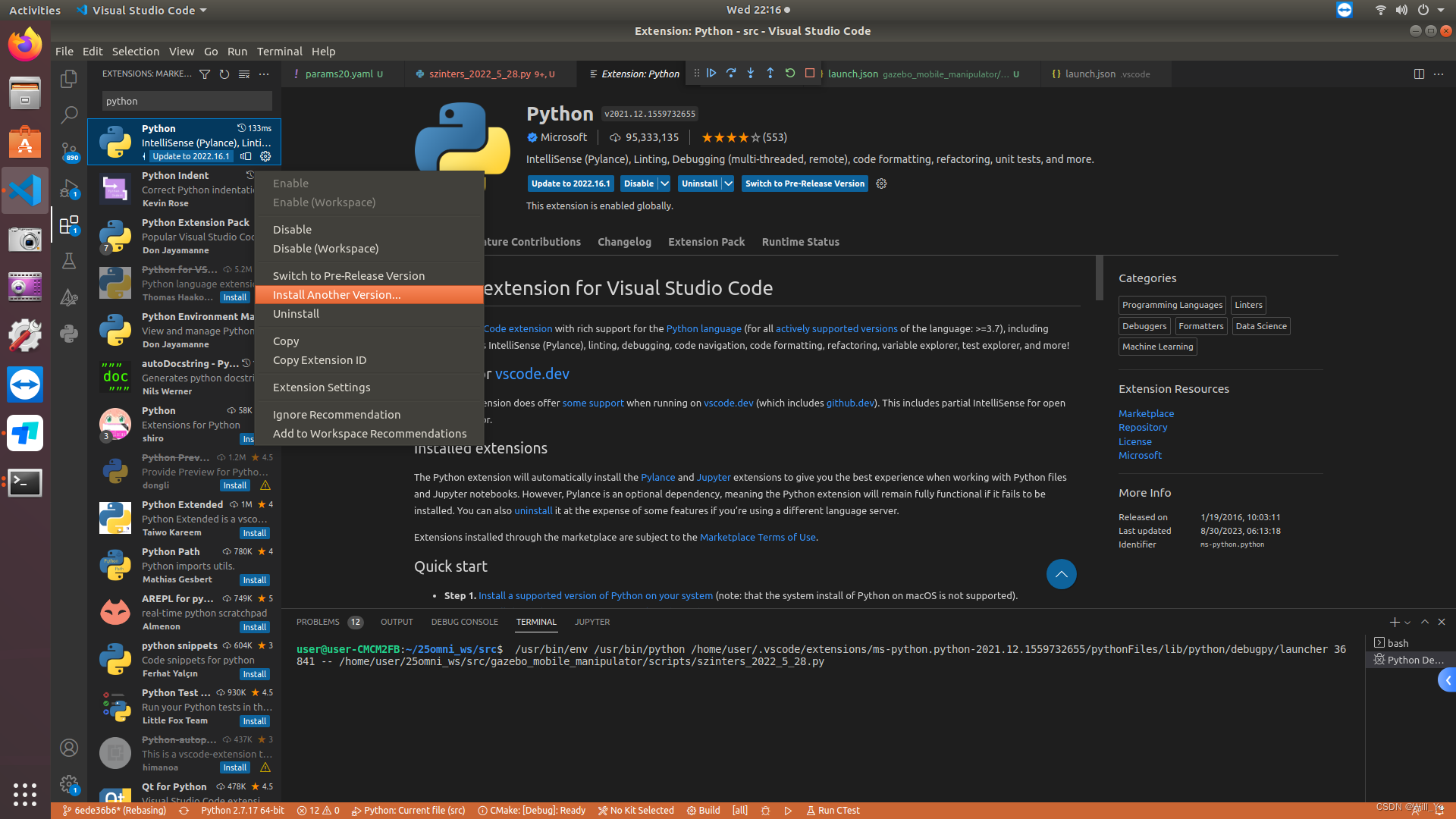Split the editor to the right
This screenshot has height=819, width=1456.
(x=1419, y=74)
